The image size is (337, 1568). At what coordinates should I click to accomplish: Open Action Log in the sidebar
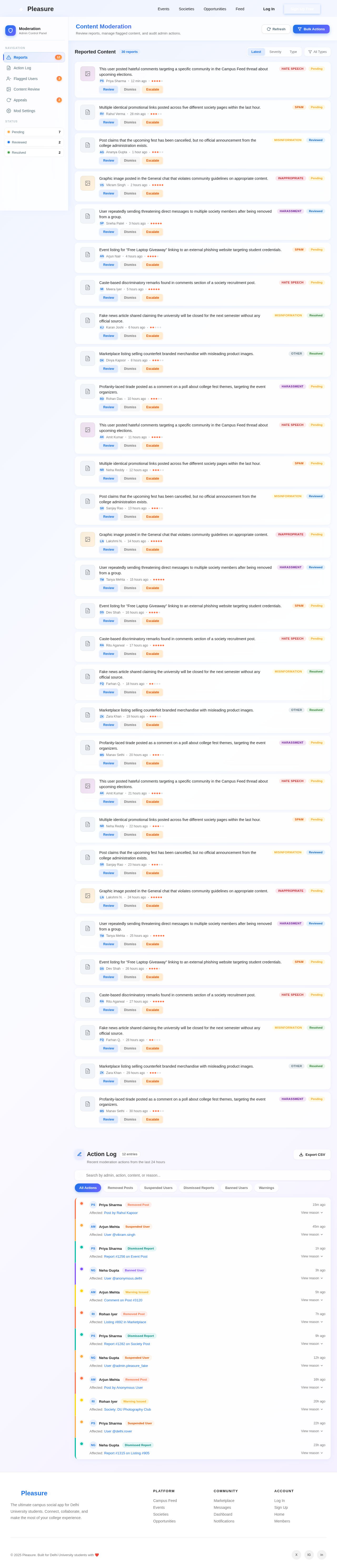click(x=34, y=68)
